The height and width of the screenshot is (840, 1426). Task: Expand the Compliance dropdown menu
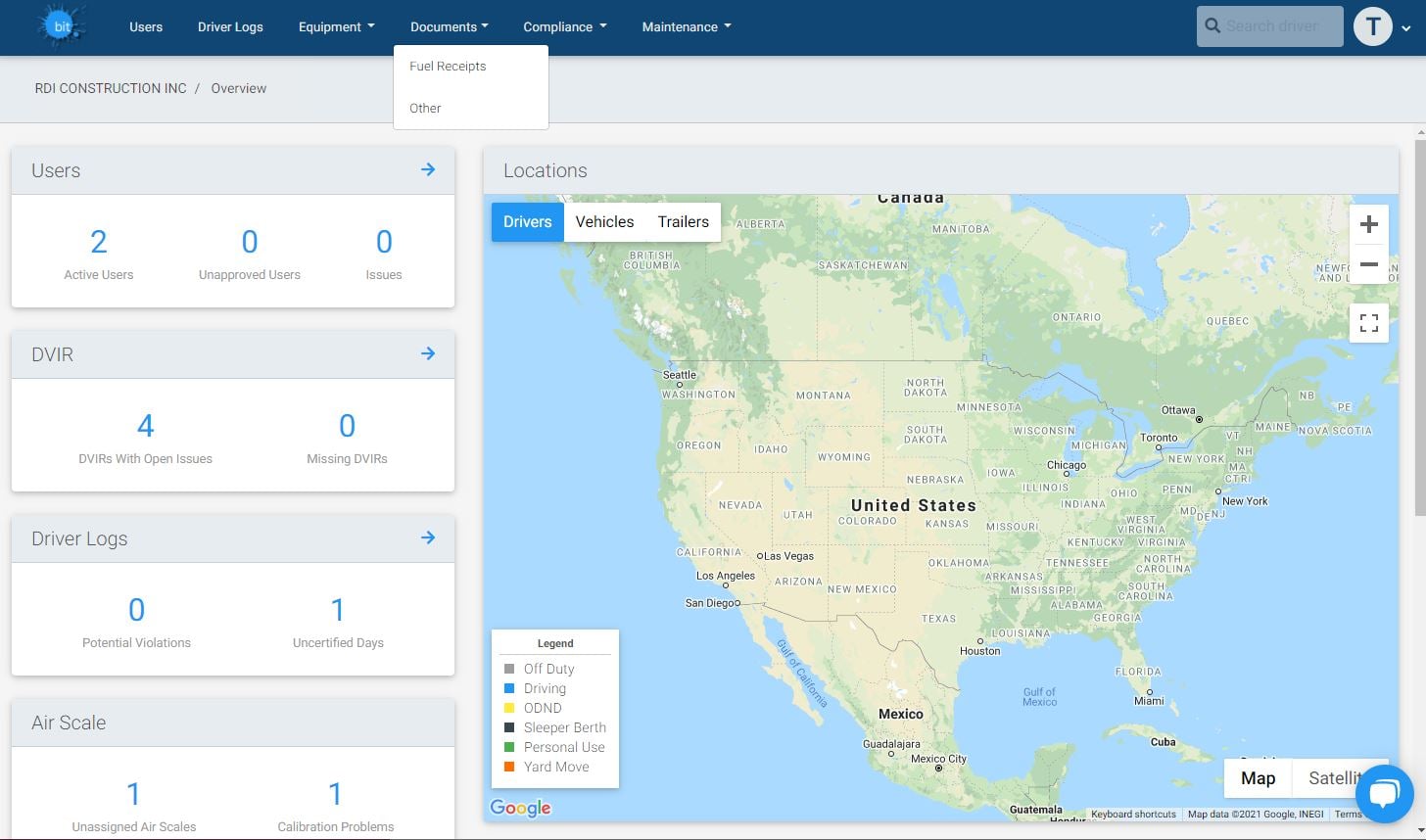click(x=565, y=26)
